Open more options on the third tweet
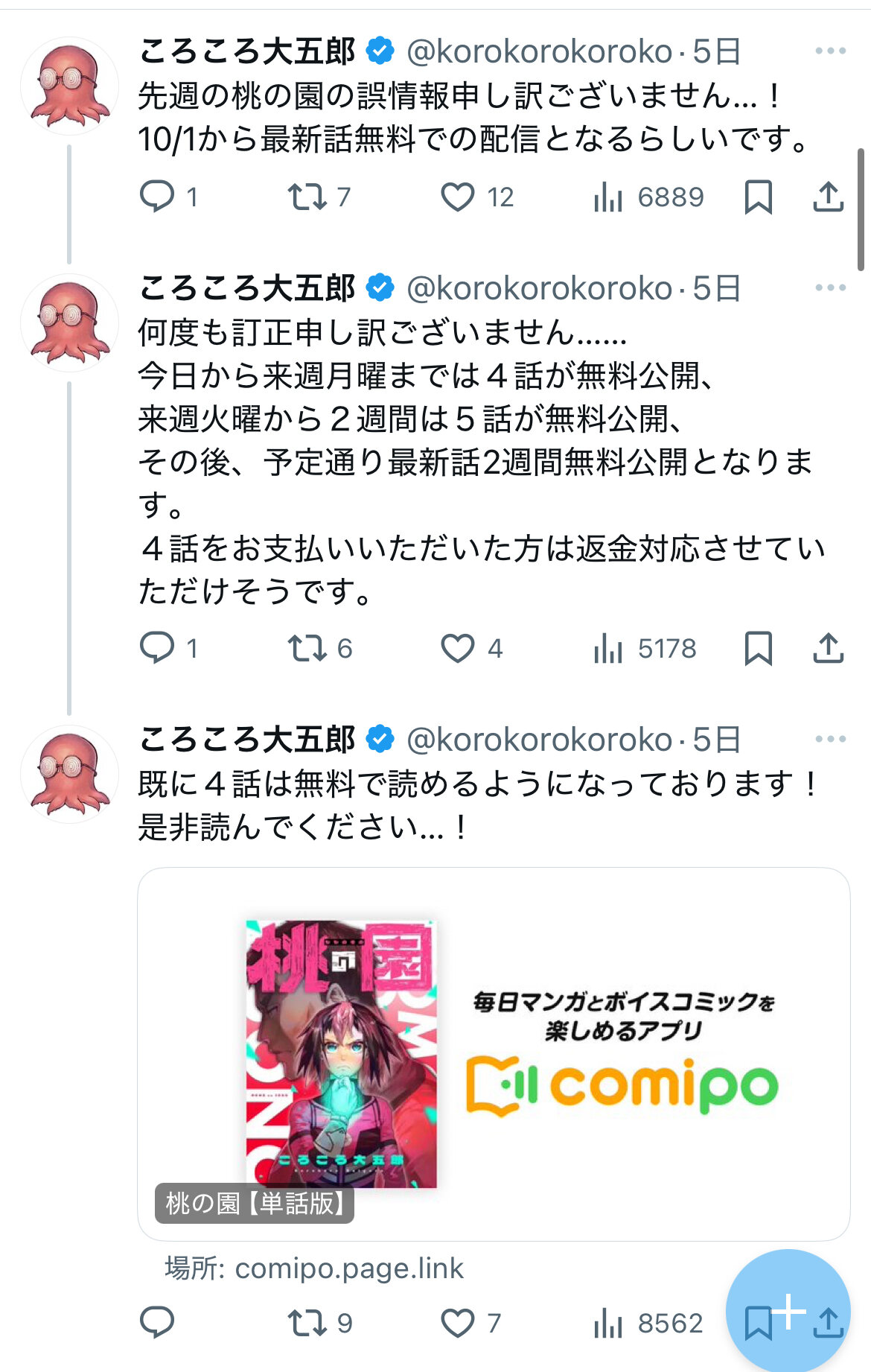871x1372 pixels. [830, 740]
